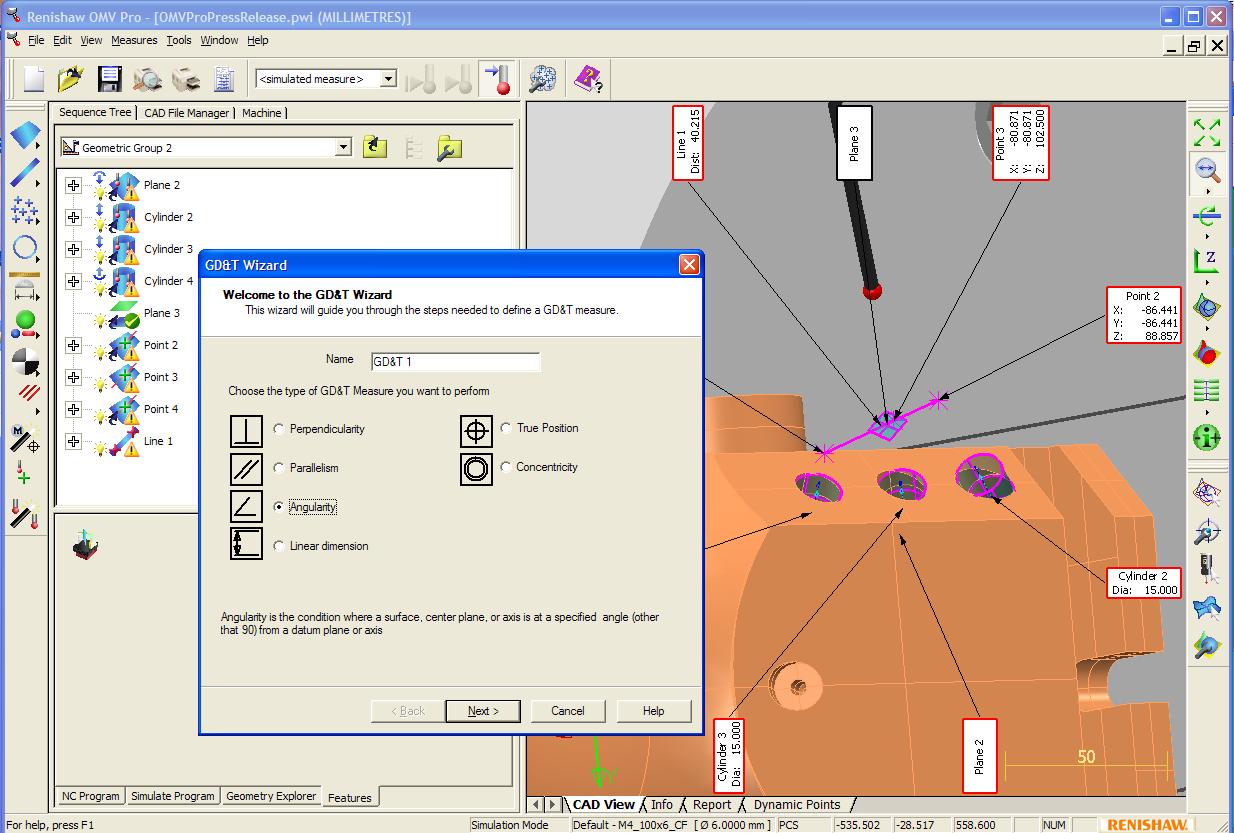This screenshot has width=1234, height=833.
Task: Switch to the Report view tab
Action: [712, 804]
